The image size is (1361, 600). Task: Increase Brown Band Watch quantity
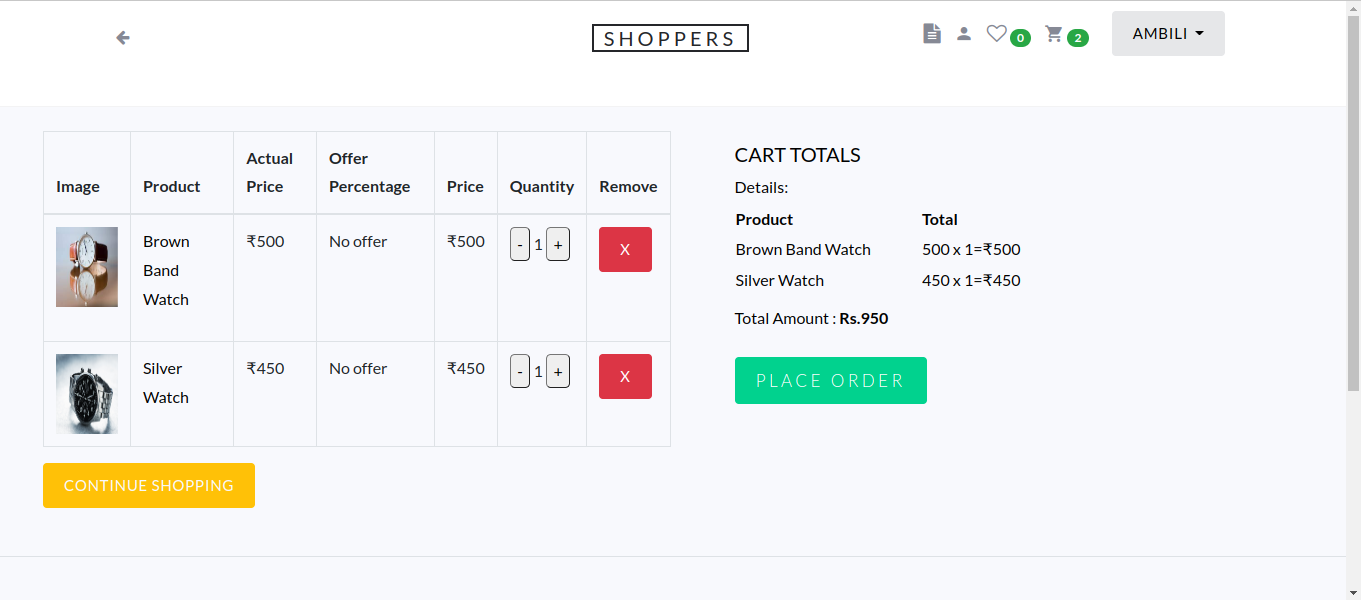(557, 244)
